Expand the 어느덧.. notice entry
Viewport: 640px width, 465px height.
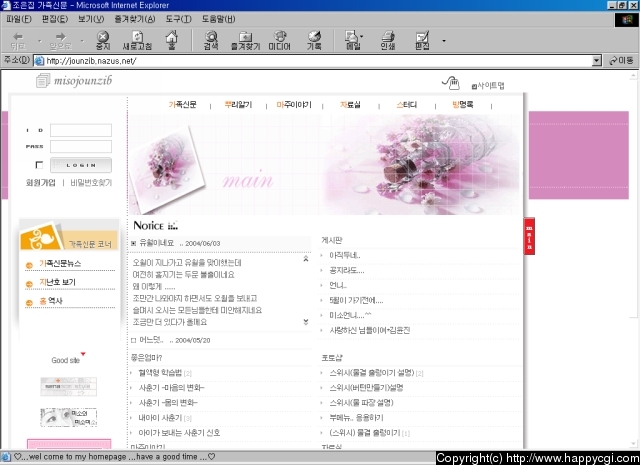coord(133,340)
